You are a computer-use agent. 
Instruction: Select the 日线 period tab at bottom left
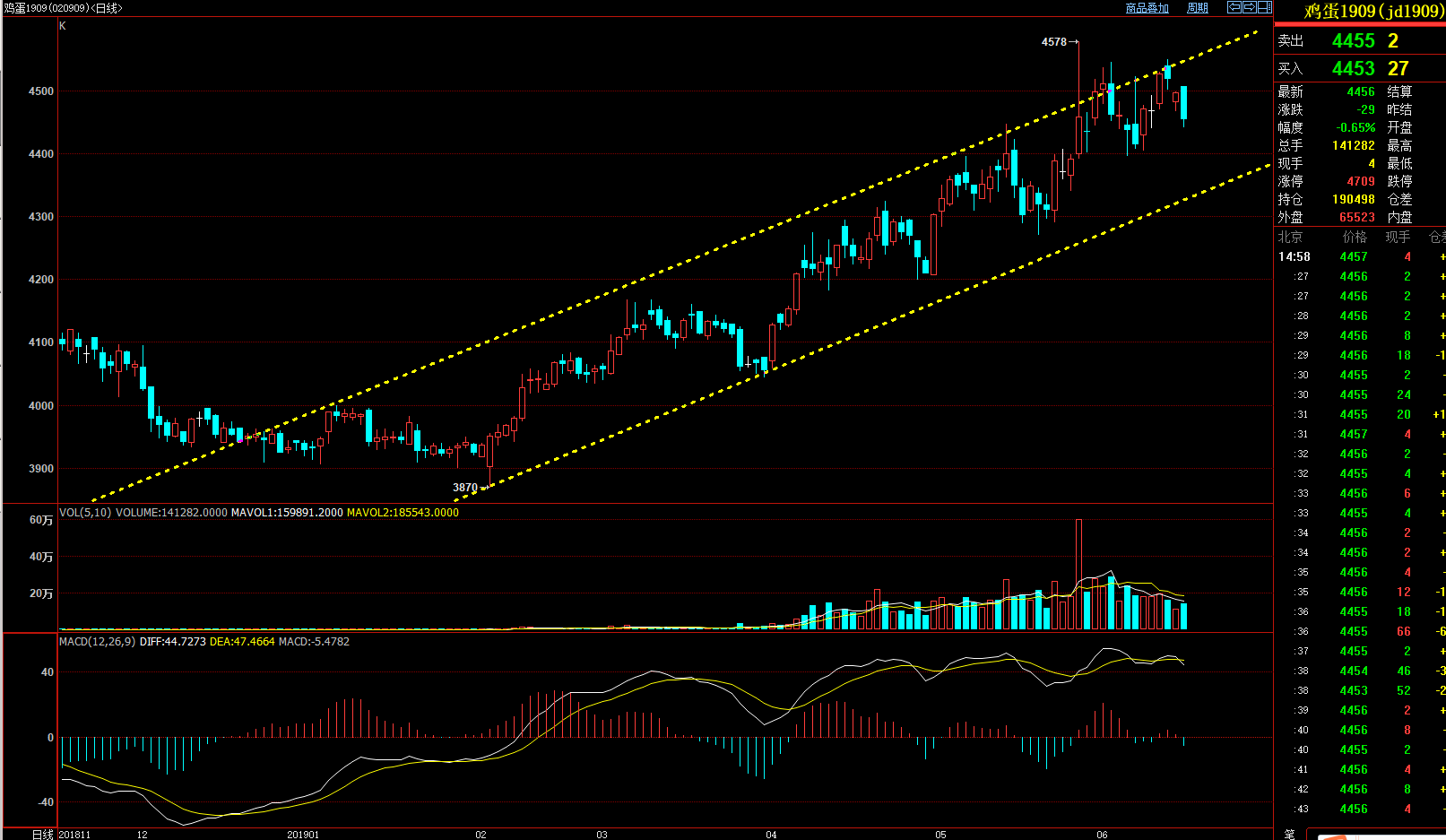click(43, 834)
